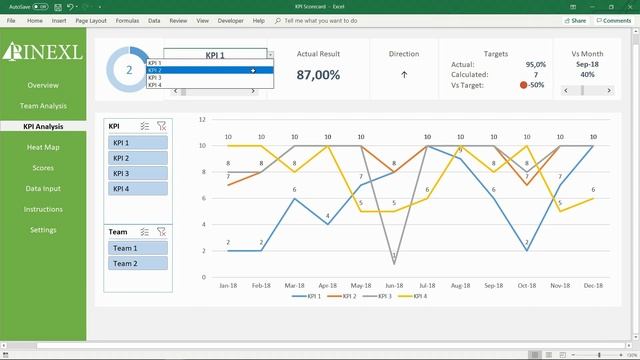Open the Review tab
The image size is (640, 360).
(178, 20)
